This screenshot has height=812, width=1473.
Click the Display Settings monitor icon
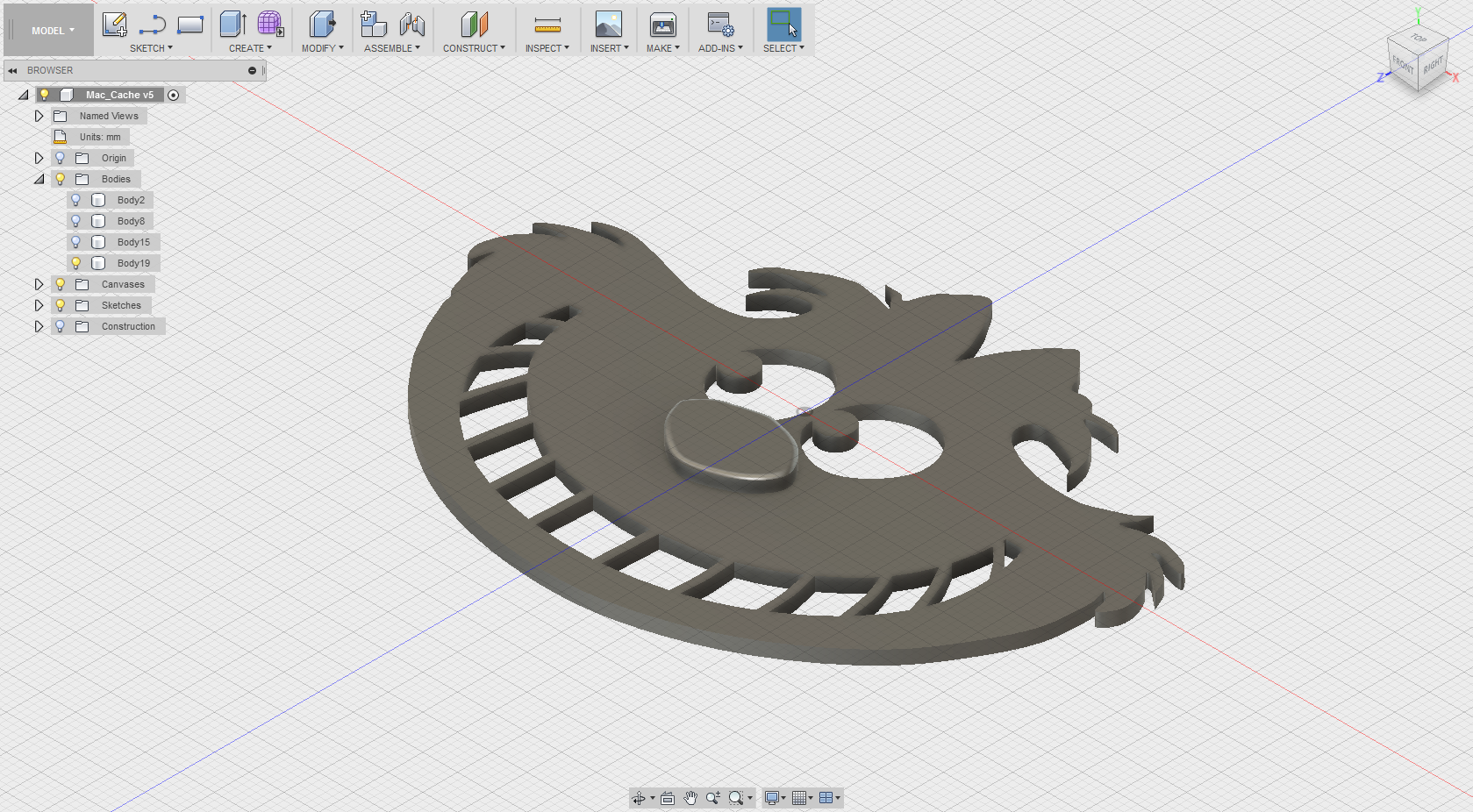[772, 798]
